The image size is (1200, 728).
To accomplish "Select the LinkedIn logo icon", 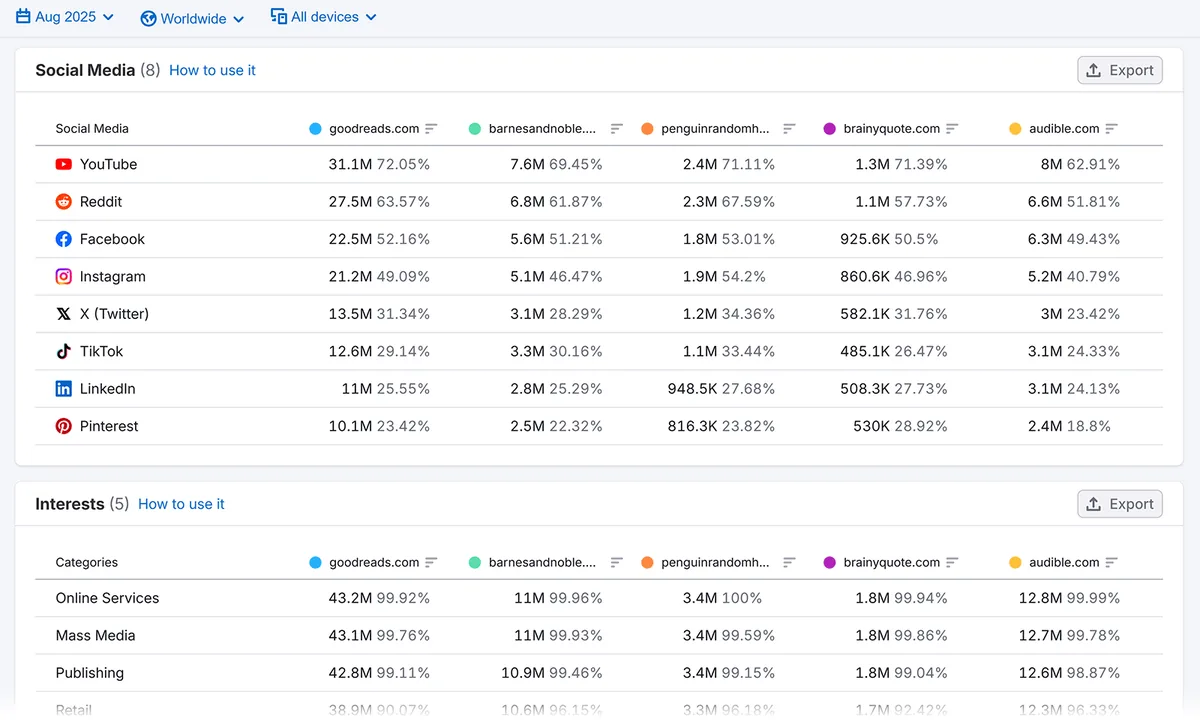I will (x=64, y=389).
